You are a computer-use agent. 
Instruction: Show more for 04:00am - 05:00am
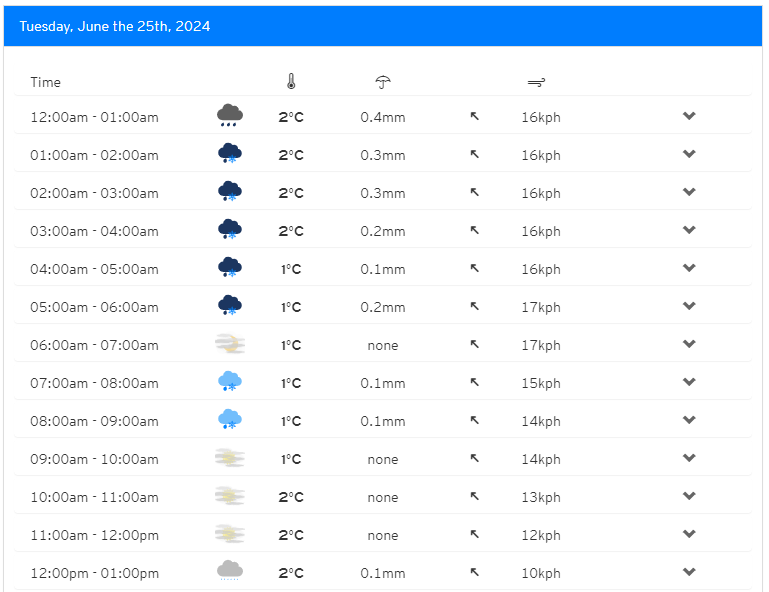point(689,268)
